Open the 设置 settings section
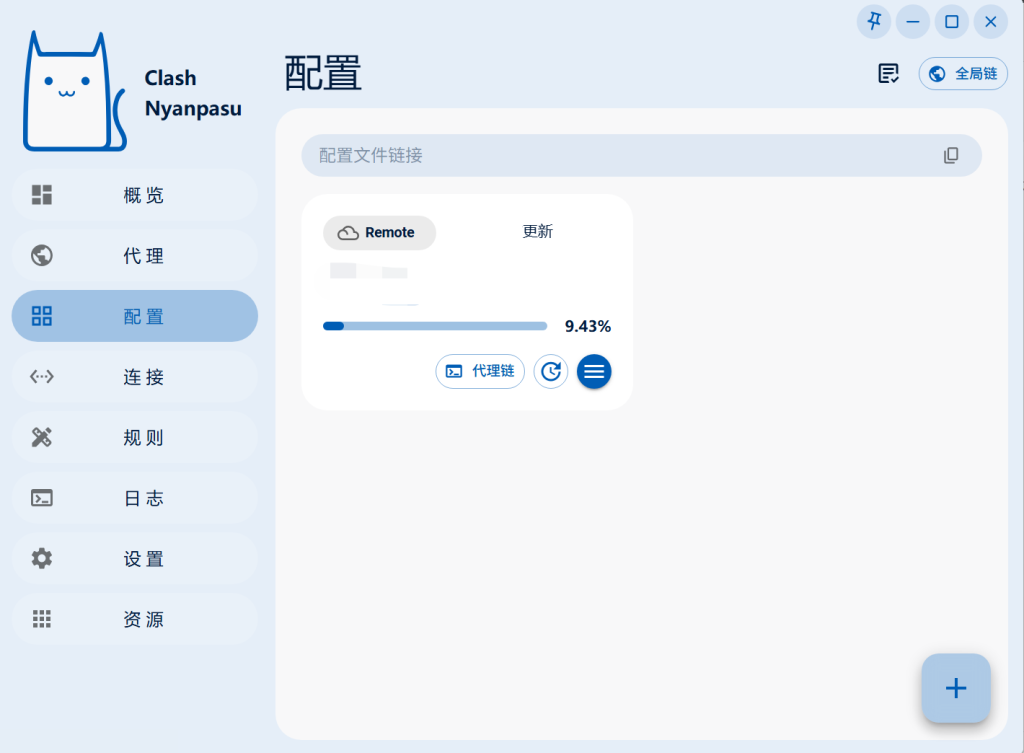 click(x=134, y=558)
